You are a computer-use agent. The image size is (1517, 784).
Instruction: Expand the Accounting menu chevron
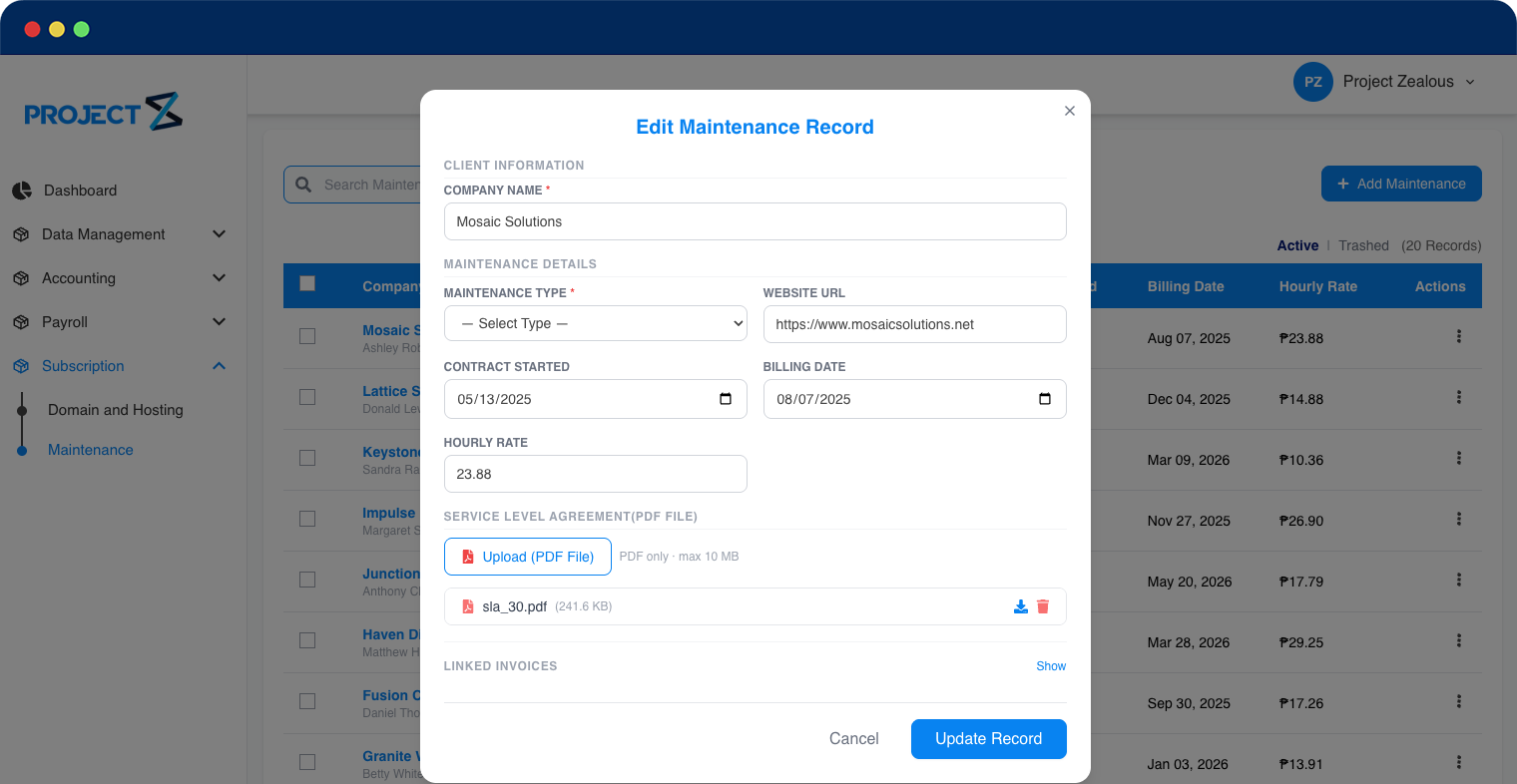pyautogui.click(x=220, y=277)
